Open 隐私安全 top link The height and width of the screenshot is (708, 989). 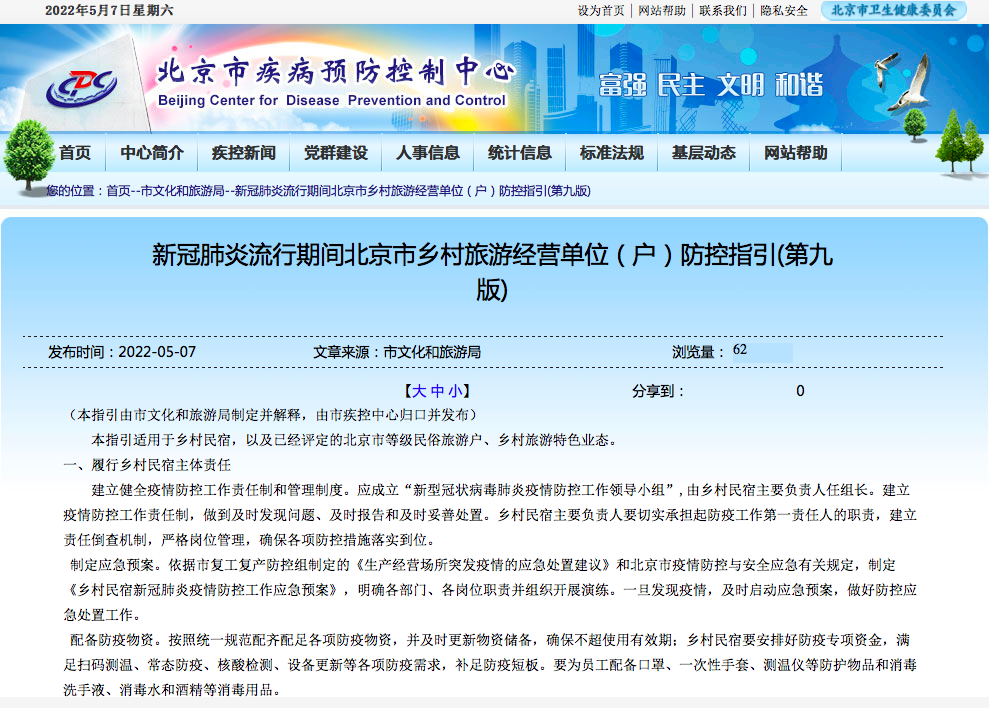click(784, 11)
